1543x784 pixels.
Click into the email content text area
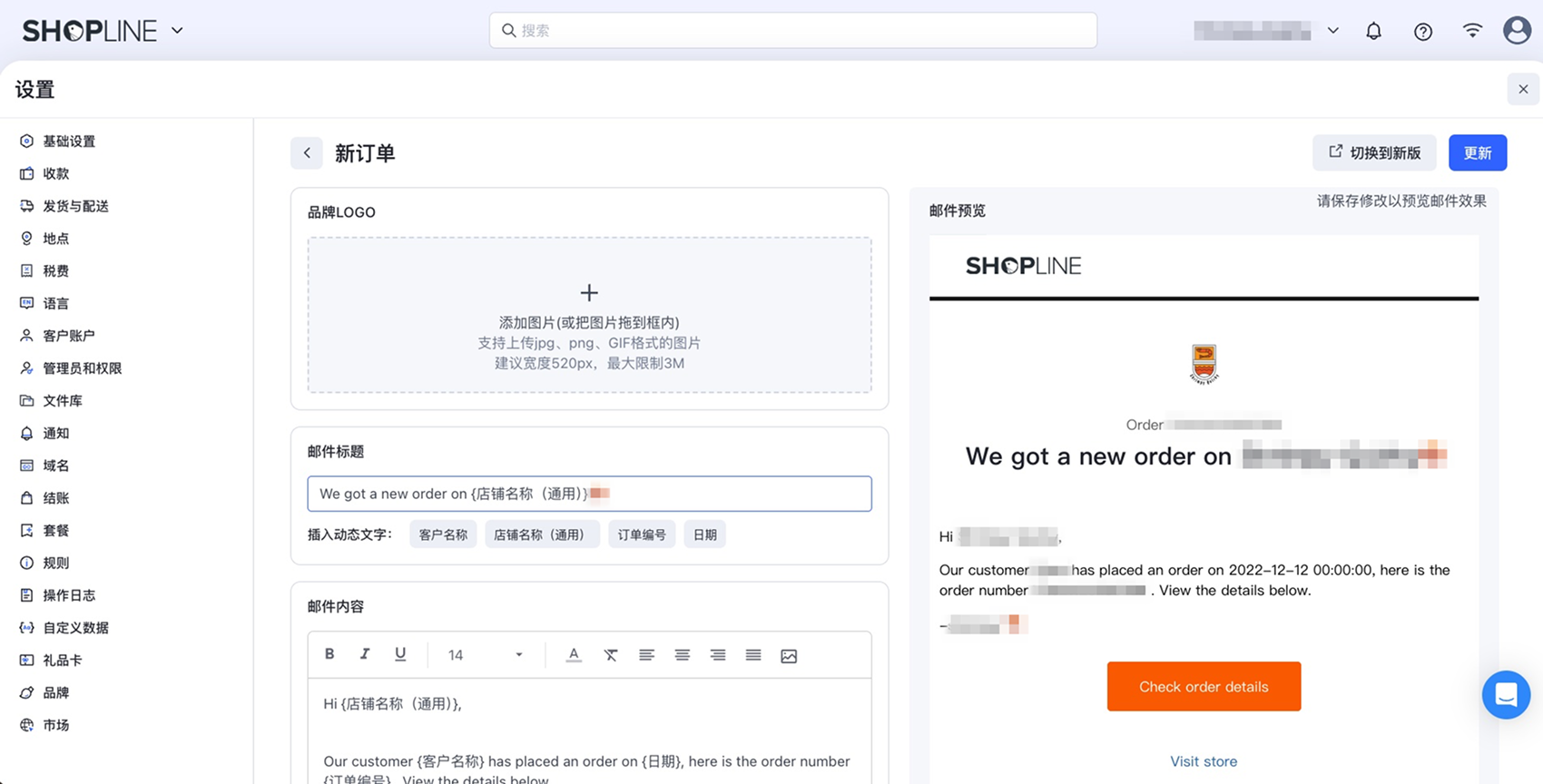click(x=589, y=731)
